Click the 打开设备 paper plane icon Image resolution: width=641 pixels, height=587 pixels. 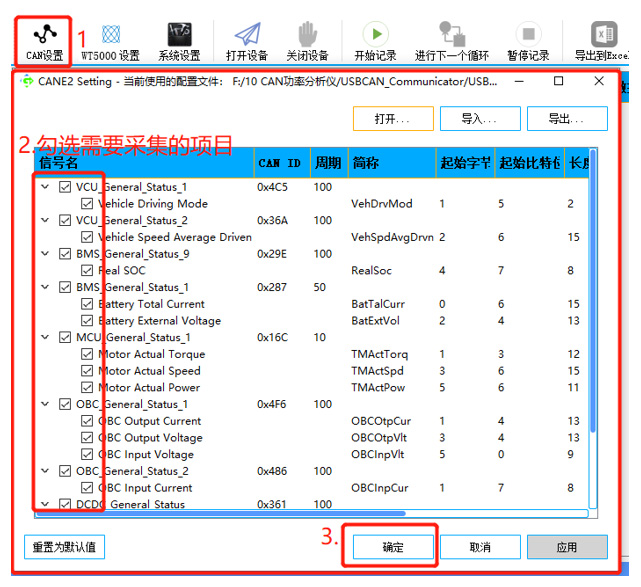click(x=247, y=34)
